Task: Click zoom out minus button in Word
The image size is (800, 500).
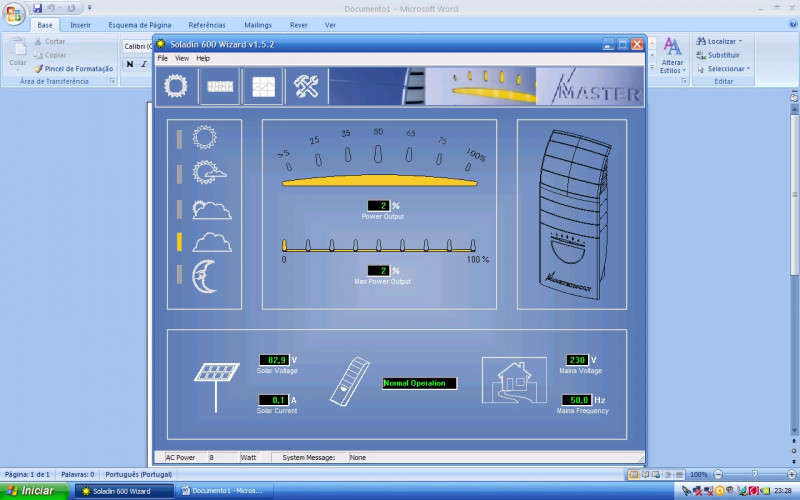Action: coord(718,474)
